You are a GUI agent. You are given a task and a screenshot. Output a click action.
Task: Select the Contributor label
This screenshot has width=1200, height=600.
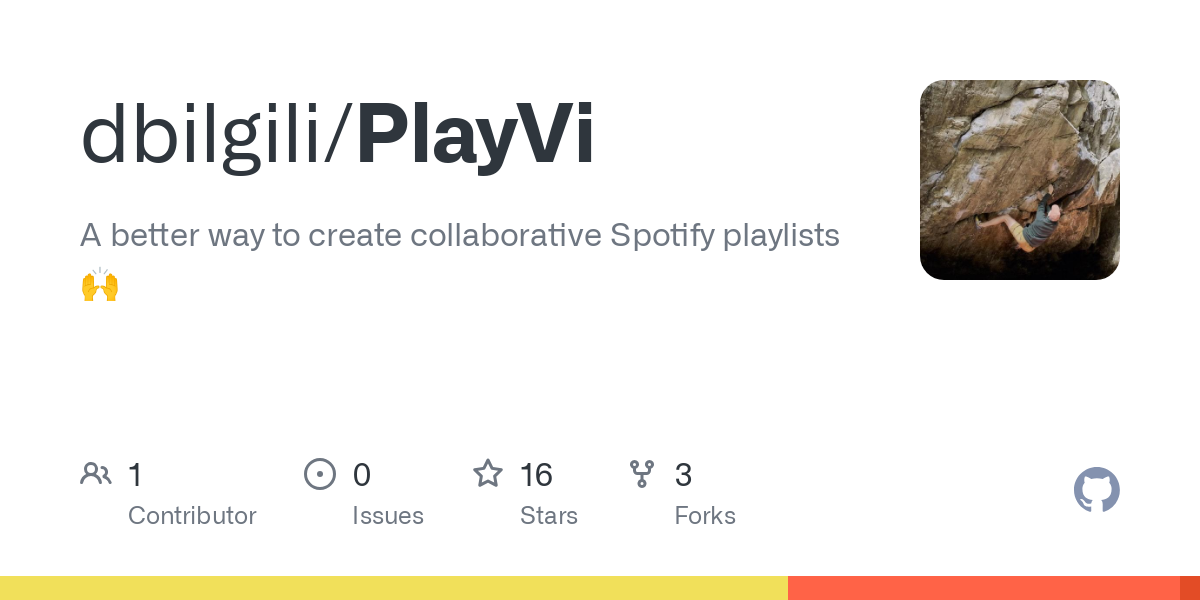pos(192,516)
